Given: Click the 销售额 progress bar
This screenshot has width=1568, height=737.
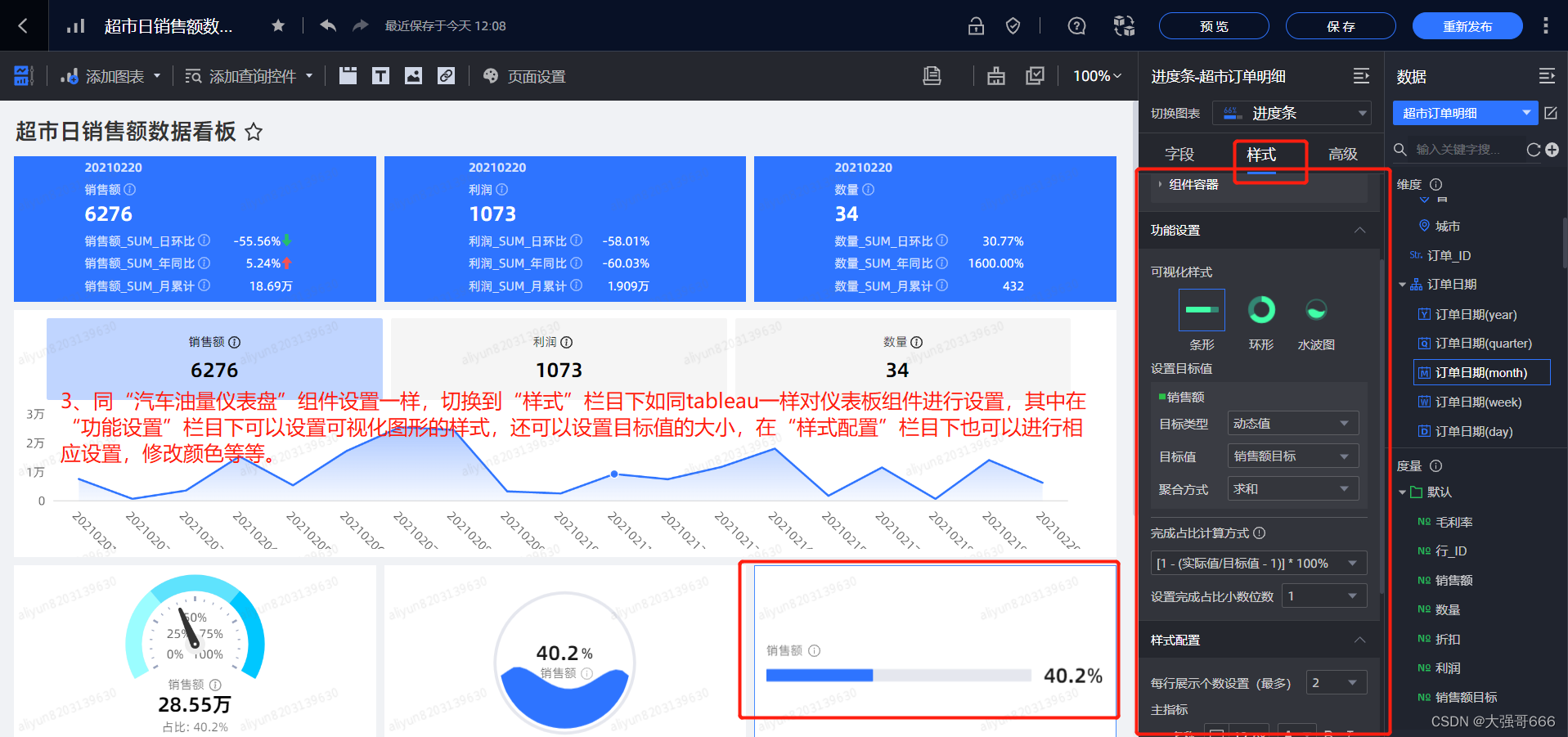Looking at the screenshot, I should 897,675.
